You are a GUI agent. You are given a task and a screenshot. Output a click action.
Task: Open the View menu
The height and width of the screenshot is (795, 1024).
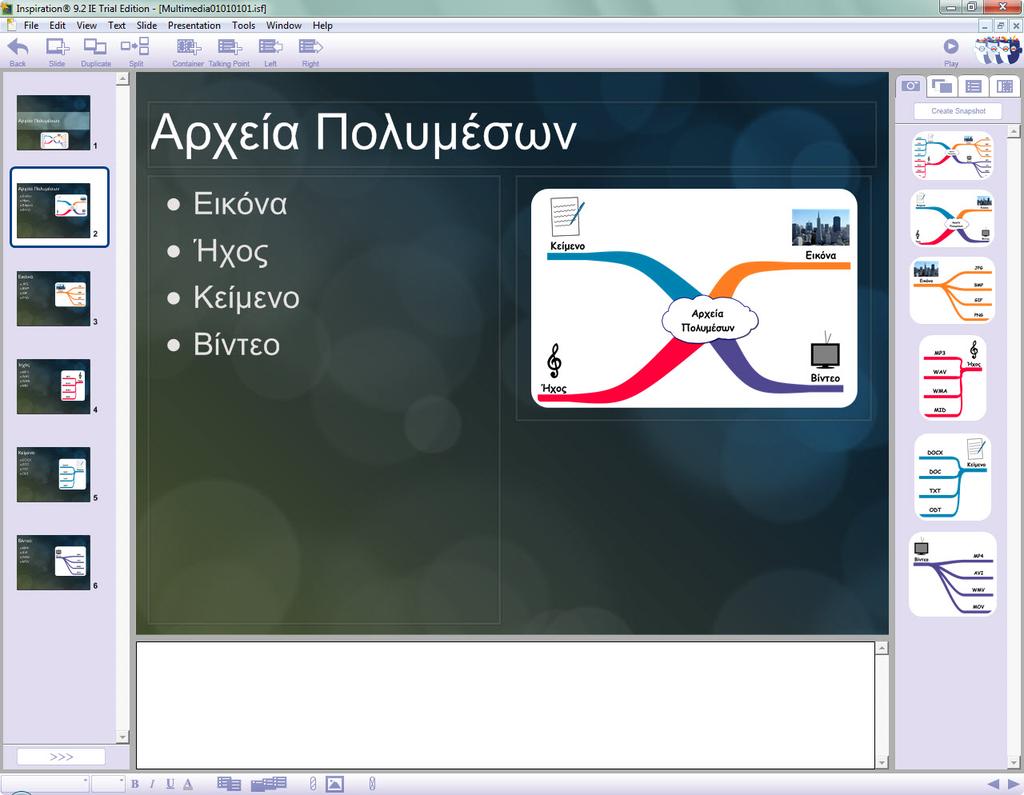pos(86,25)
